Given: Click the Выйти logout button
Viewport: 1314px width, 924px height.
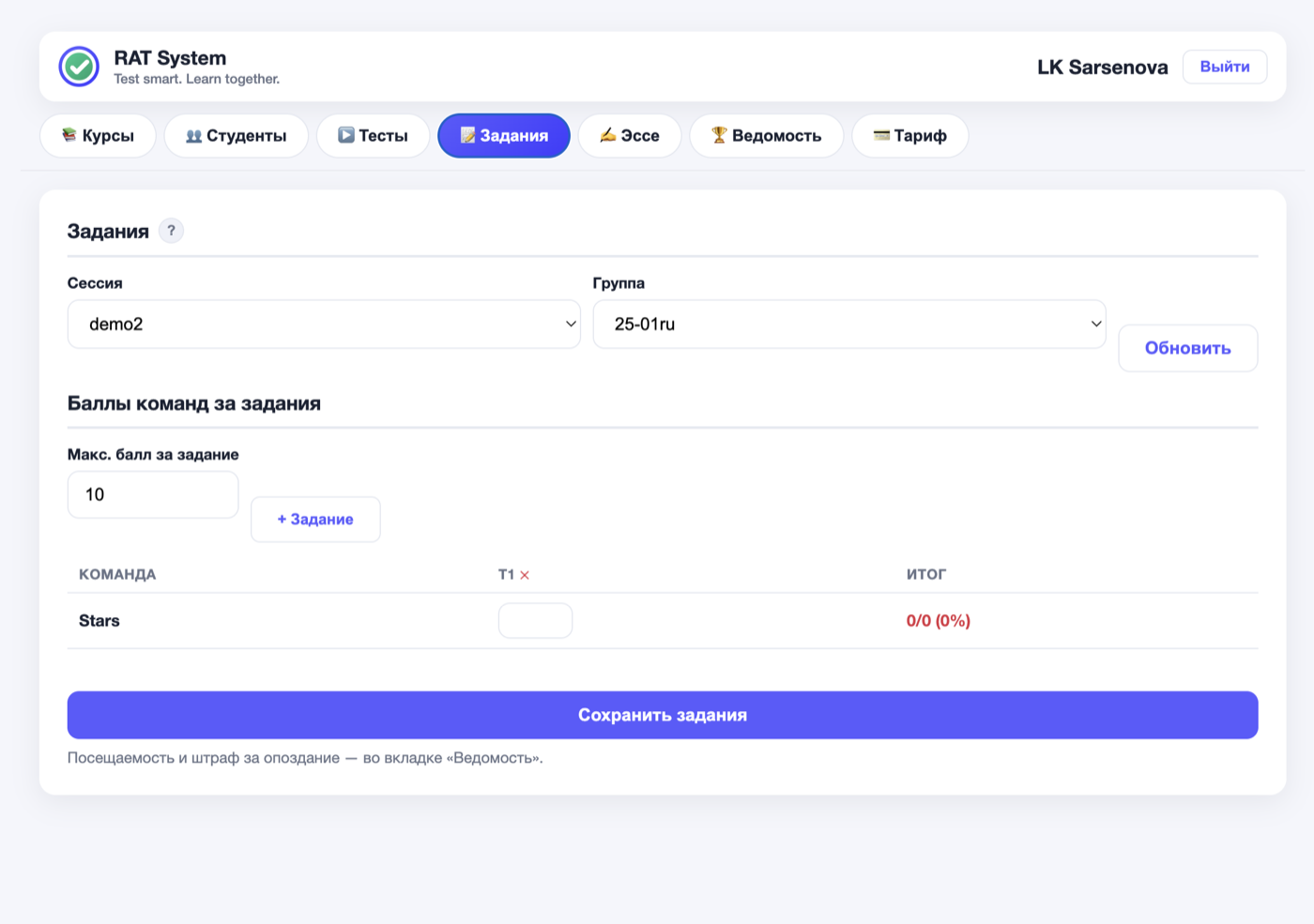Looking at the screenshot, I should click(x=1225, y=67).
